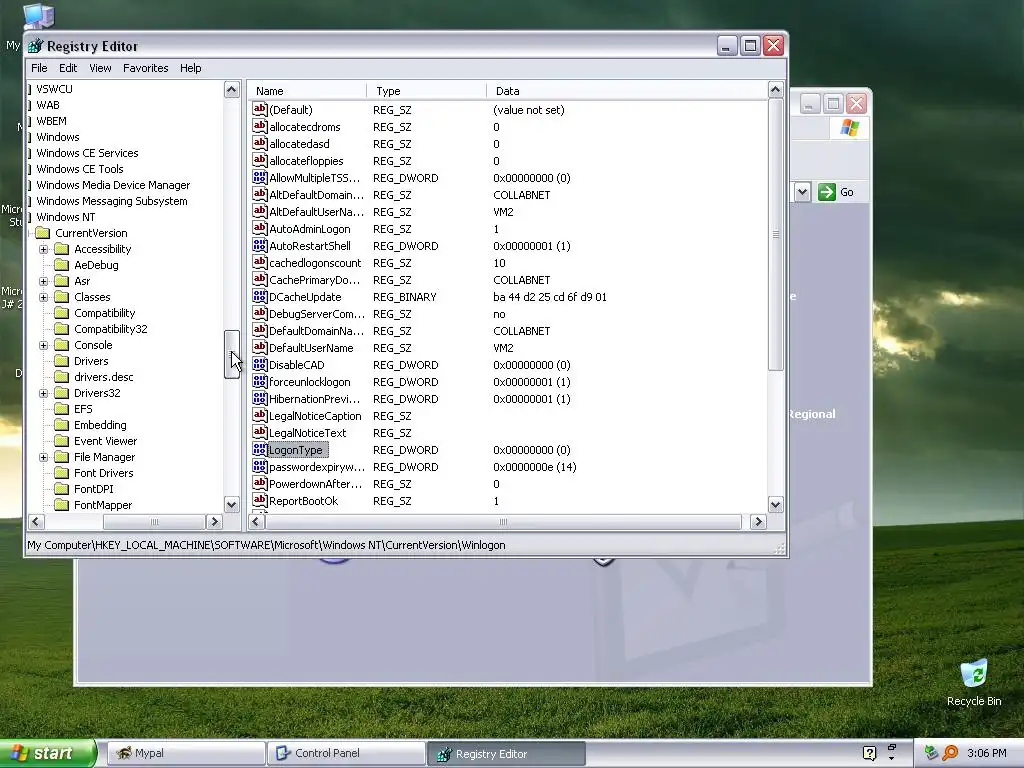Click the Event Viewer folder icon
1024x768 pixels.
pos(61,441)
